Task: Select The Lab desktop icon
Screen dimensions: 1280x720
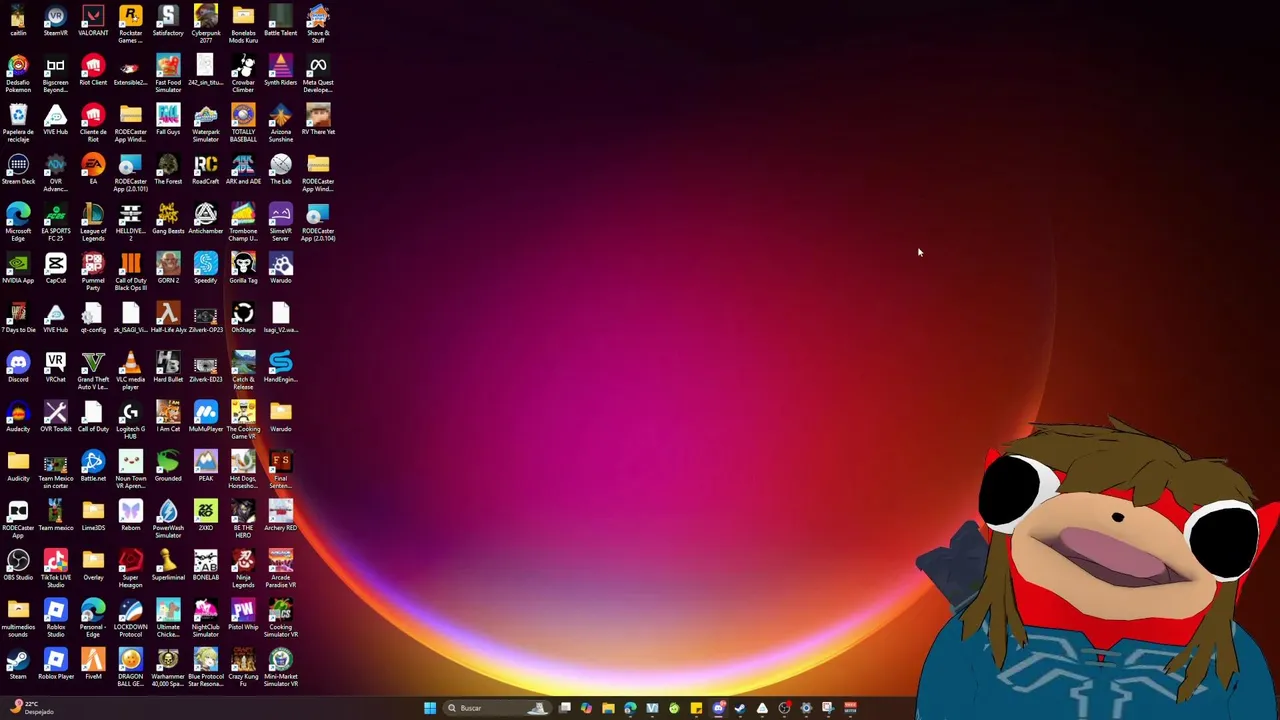Action: pyautogui.click(x=280, y=170)
